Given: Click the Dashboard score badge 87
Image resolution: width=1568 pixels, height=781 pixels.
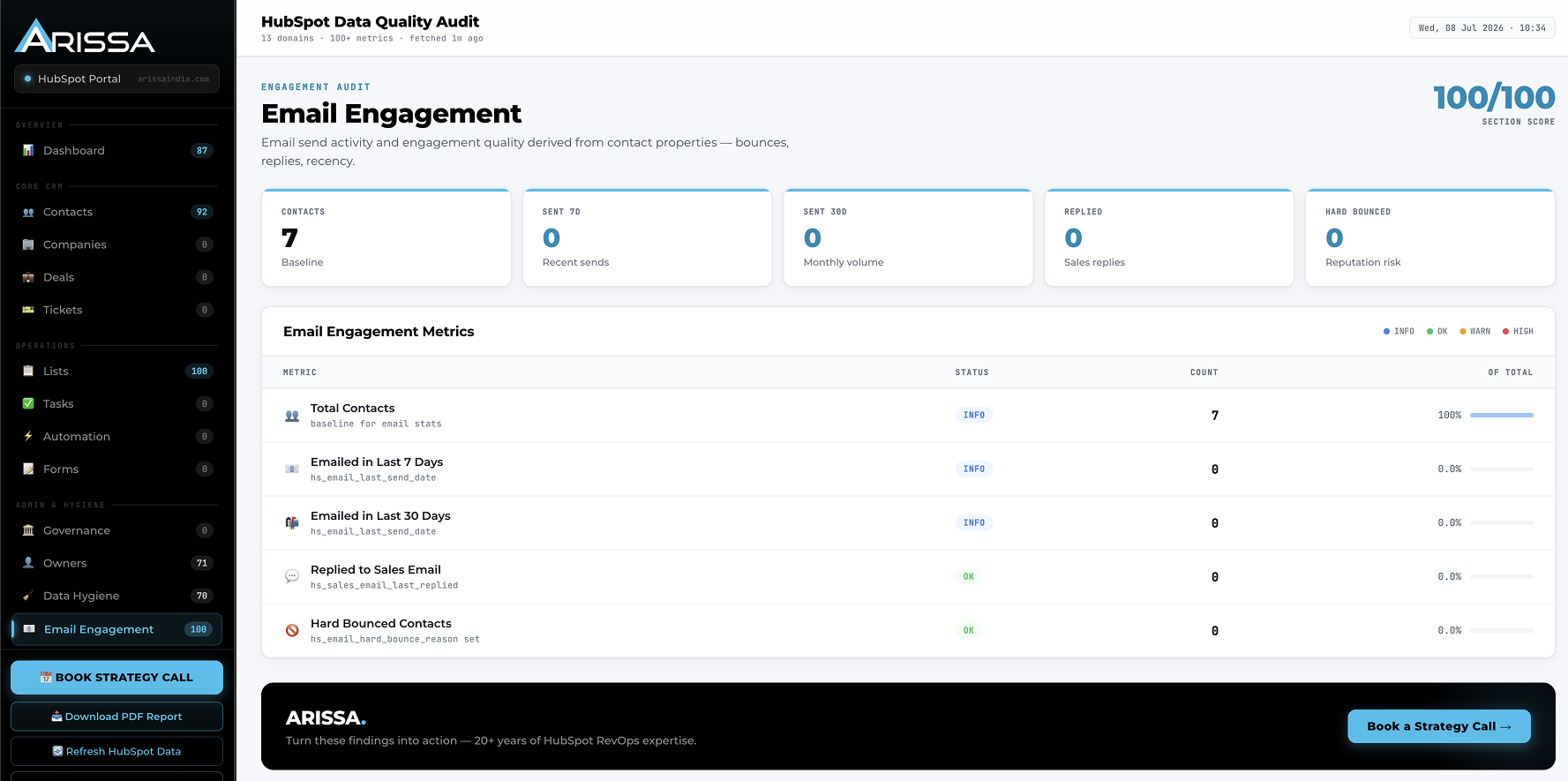Looking at the screenshot, I should point(202,151).
